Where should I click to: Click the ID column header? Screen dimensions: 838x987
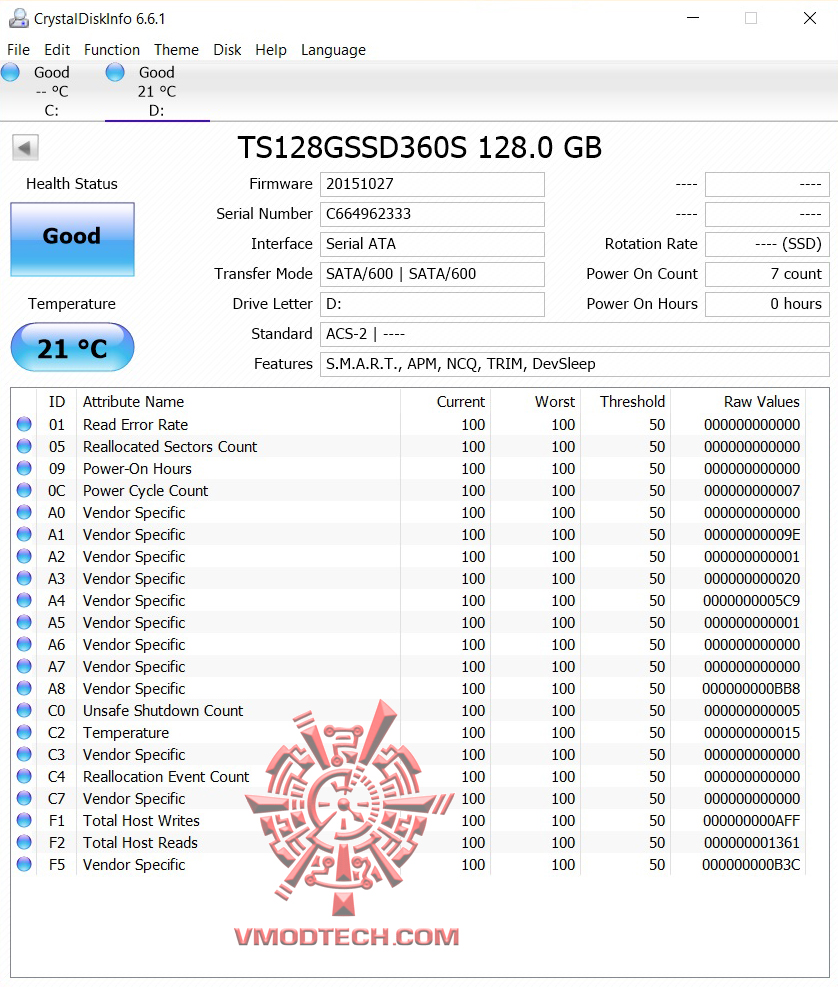57,402
